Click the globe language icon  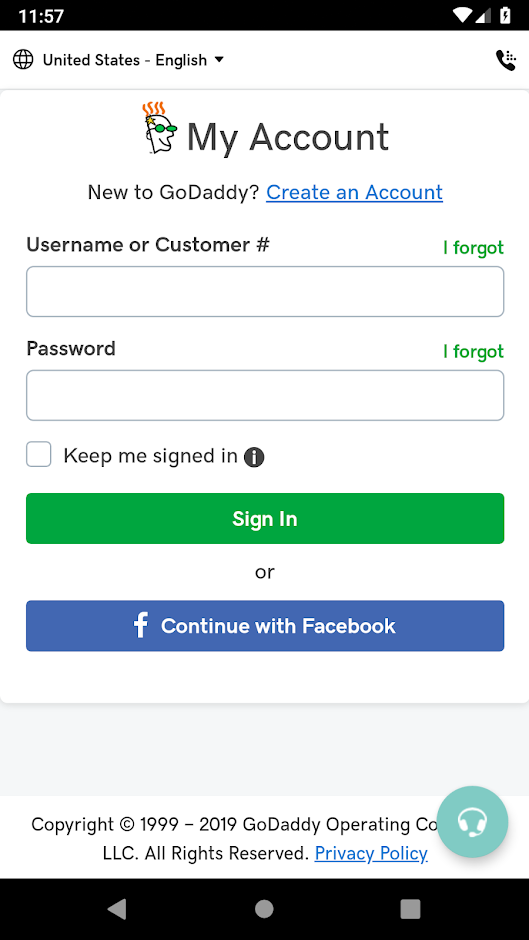pyautogui.click(x=23, y=59)
